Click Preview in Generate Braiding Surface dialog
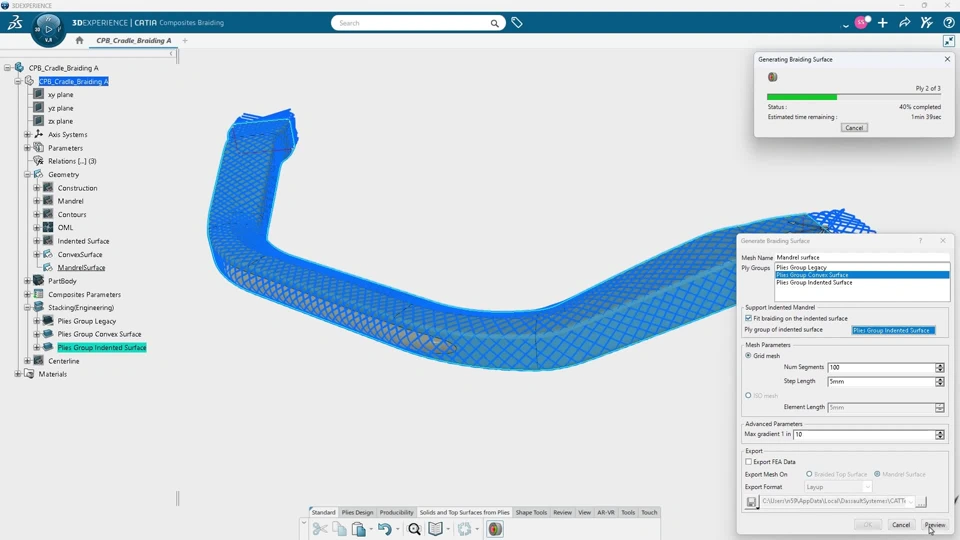Image resolution: width=960 pixels, height=540 pixels. [x=935, y=525]
